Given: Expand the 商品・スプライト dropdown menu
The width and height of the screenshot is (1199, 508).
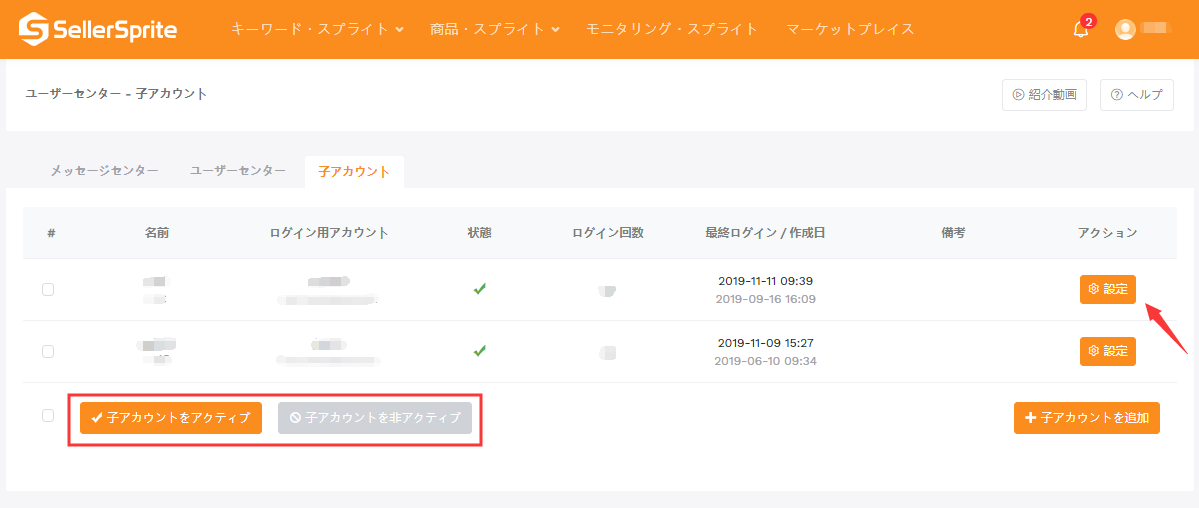Looking at the screenshot, I should click(494, 29).
